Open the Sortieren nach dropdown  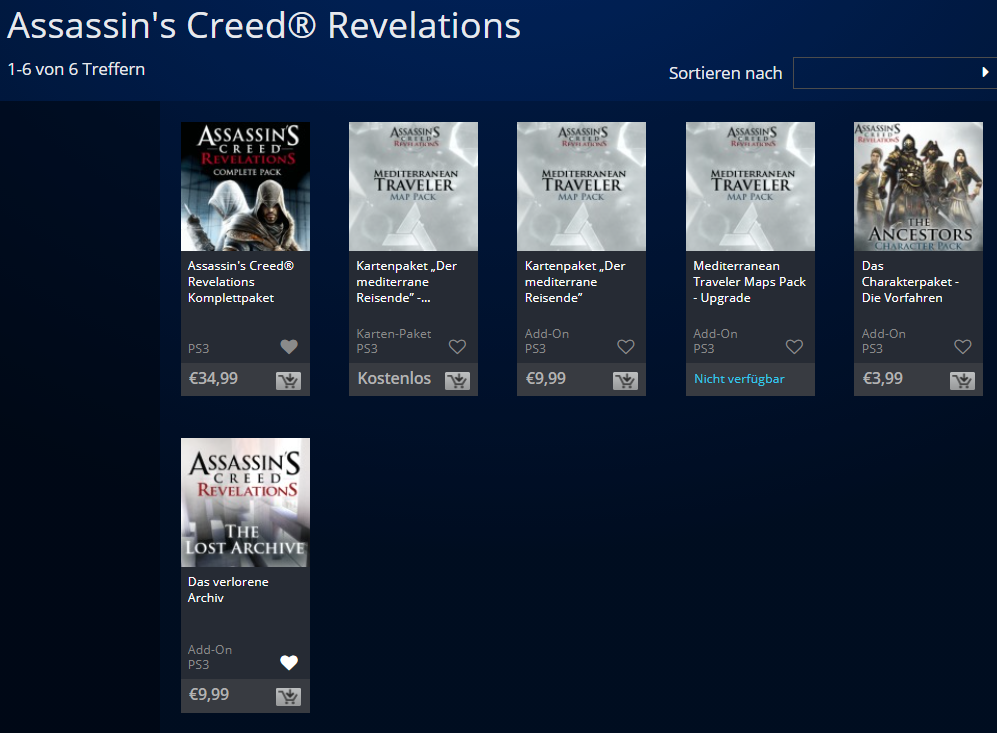[893, 73]
